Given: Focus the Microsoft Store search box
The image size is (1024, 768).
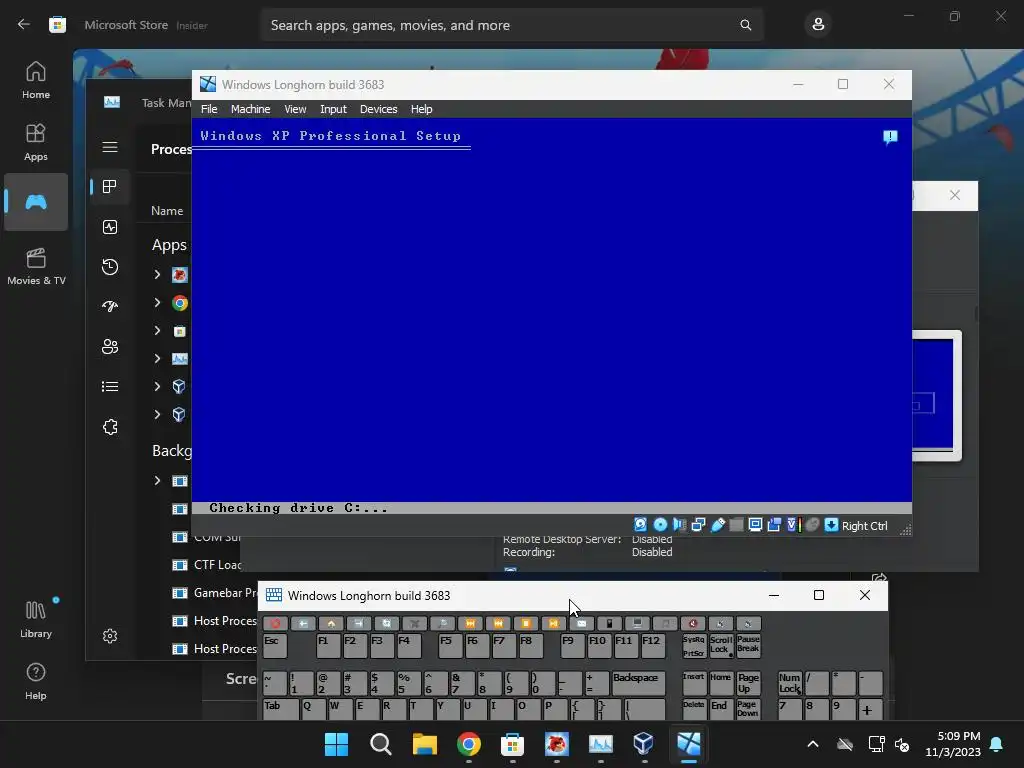Looking at the screenshot, I should tap(511, 25).
